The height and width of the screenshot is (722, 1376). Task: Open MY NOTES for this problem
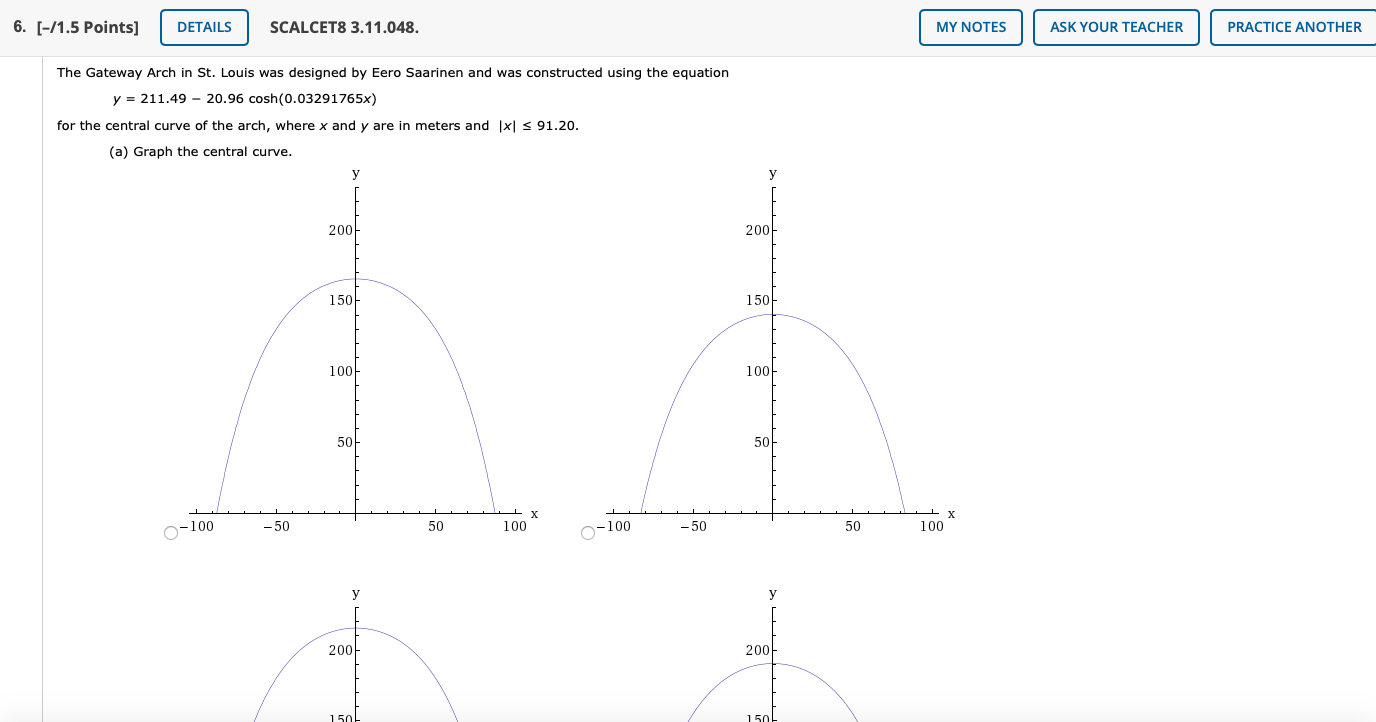[969, 27]
